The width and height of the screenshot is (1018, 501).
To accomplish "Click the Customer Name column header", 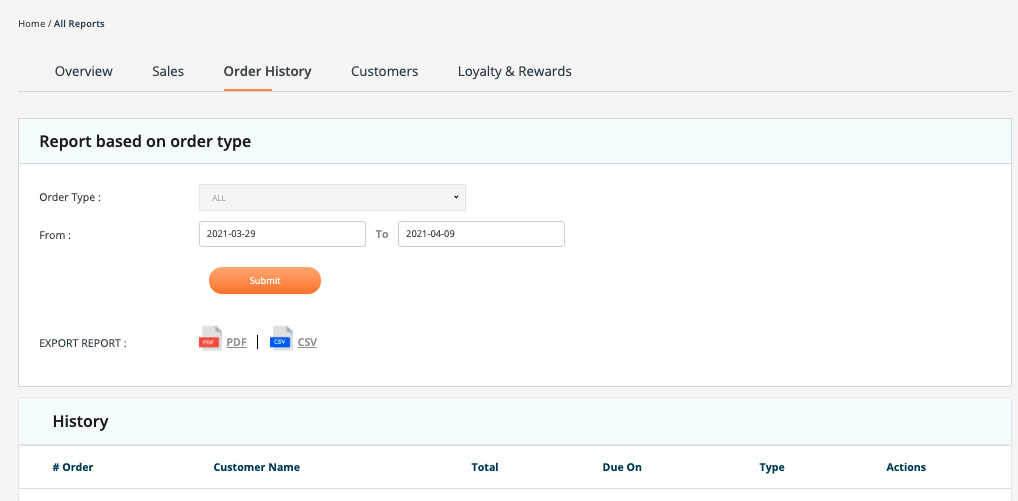I will pos(256,467).
